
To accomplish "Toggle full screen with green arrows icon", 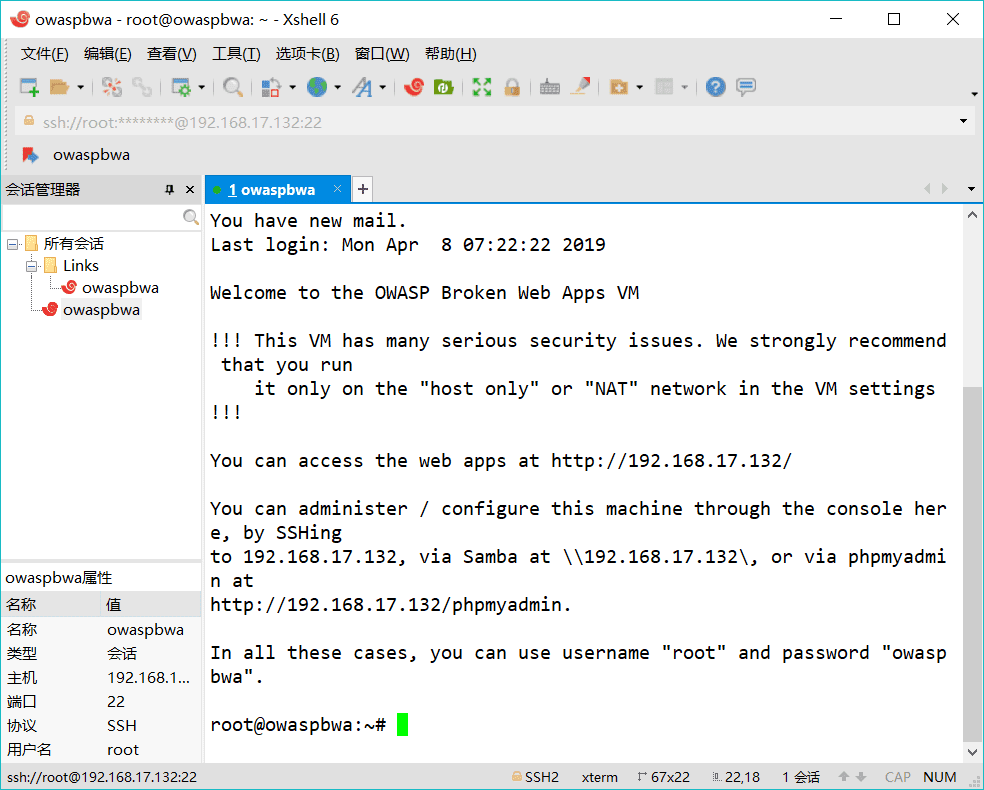I will point(482,87).
